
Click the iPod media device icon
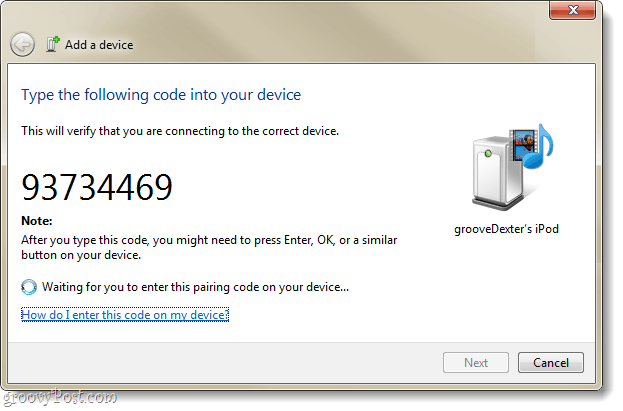[512, 167]
